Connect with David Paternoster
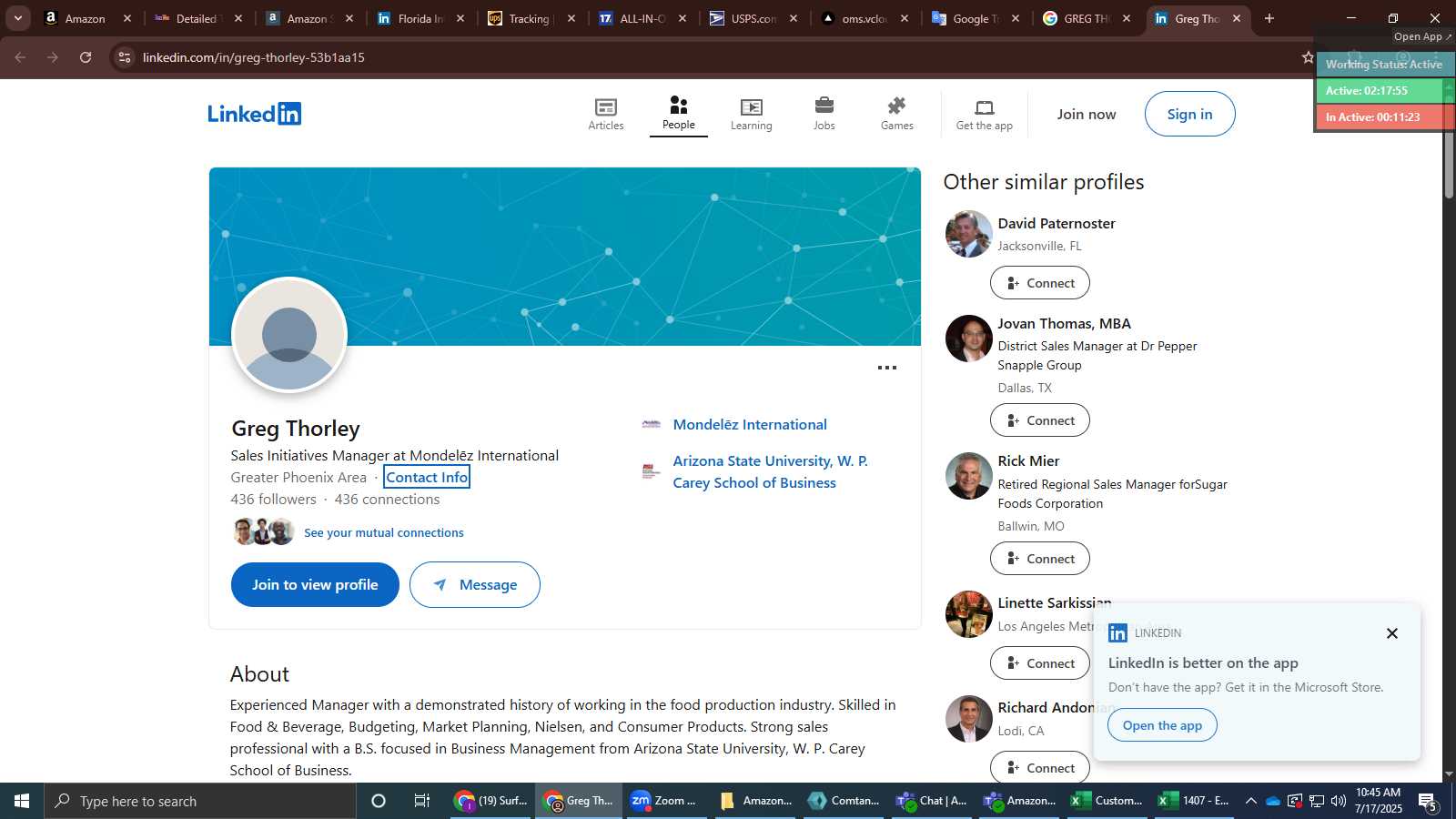The image size is (1456, 819). [1040, 283]
